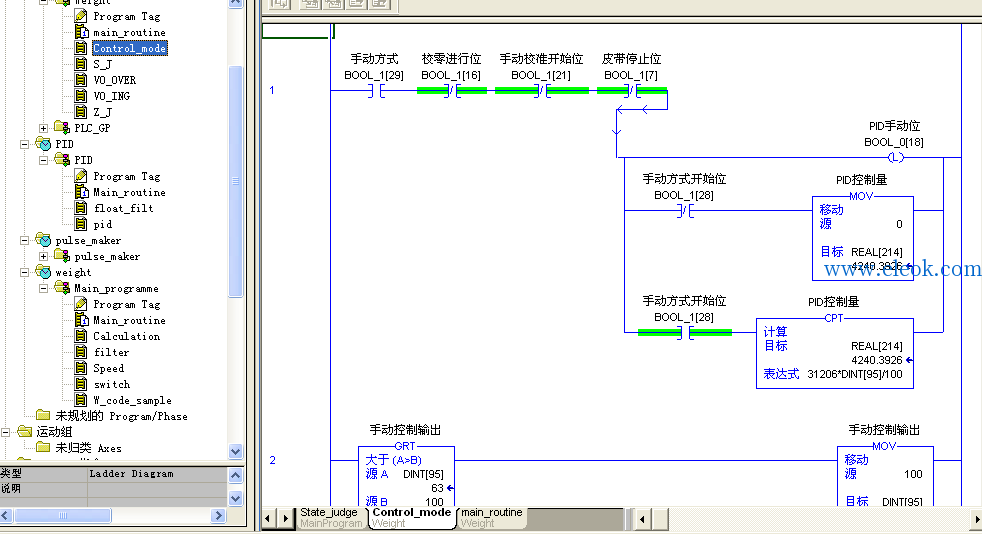This screenshot has height=534, width=982.
Task: Open main_routine under the Weight program
Action: (129, 33)
